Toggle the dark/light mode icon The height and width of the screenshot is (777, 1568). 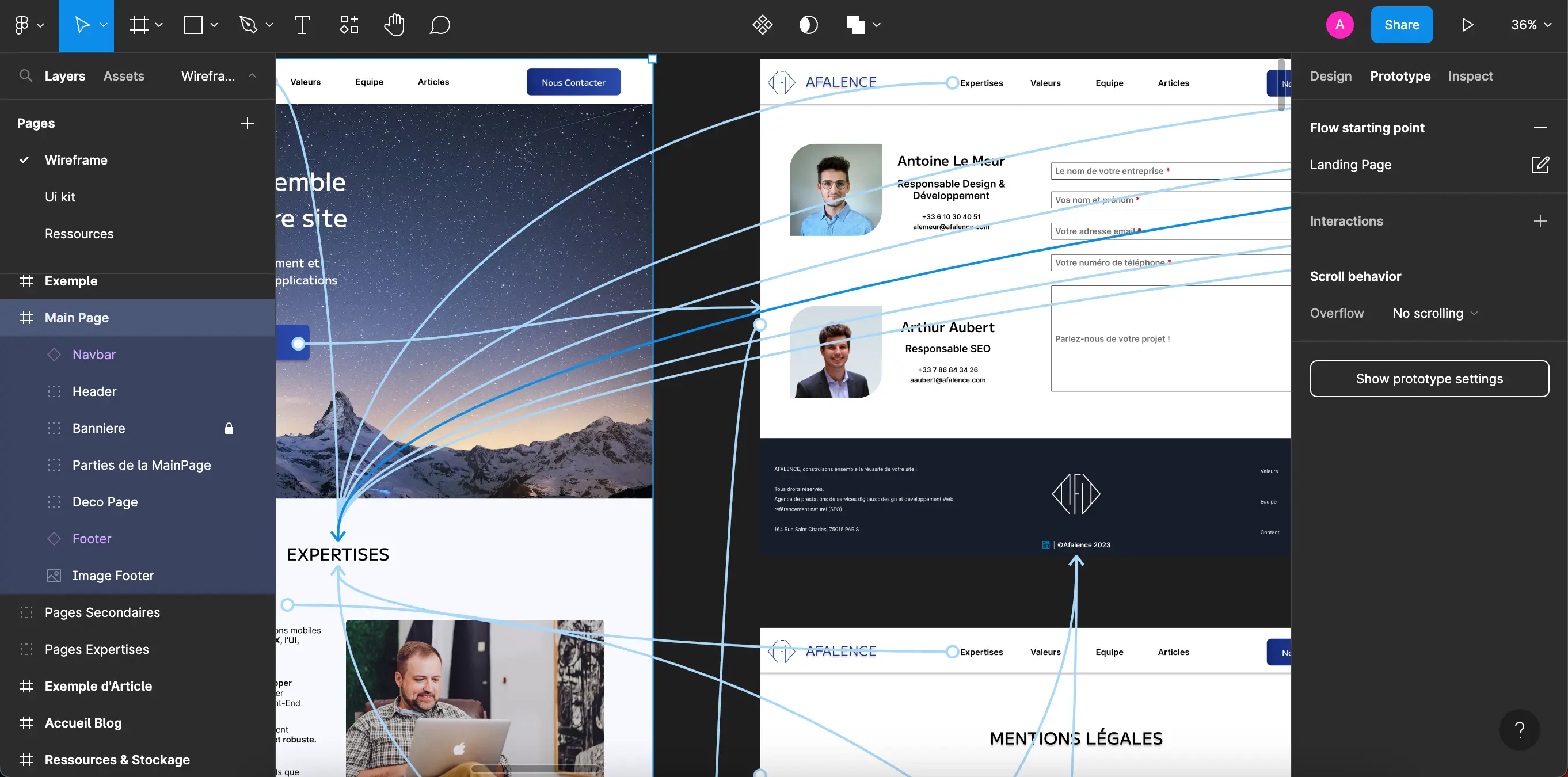808,24
